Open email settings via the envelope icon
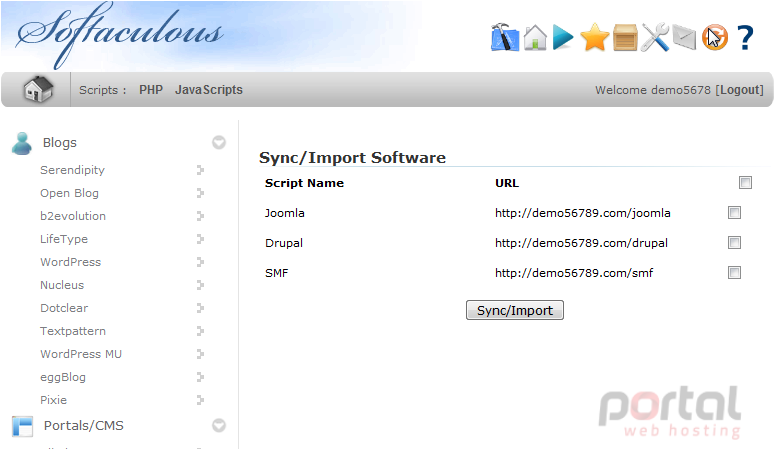The image size is (776, 450). coord(684,38)
